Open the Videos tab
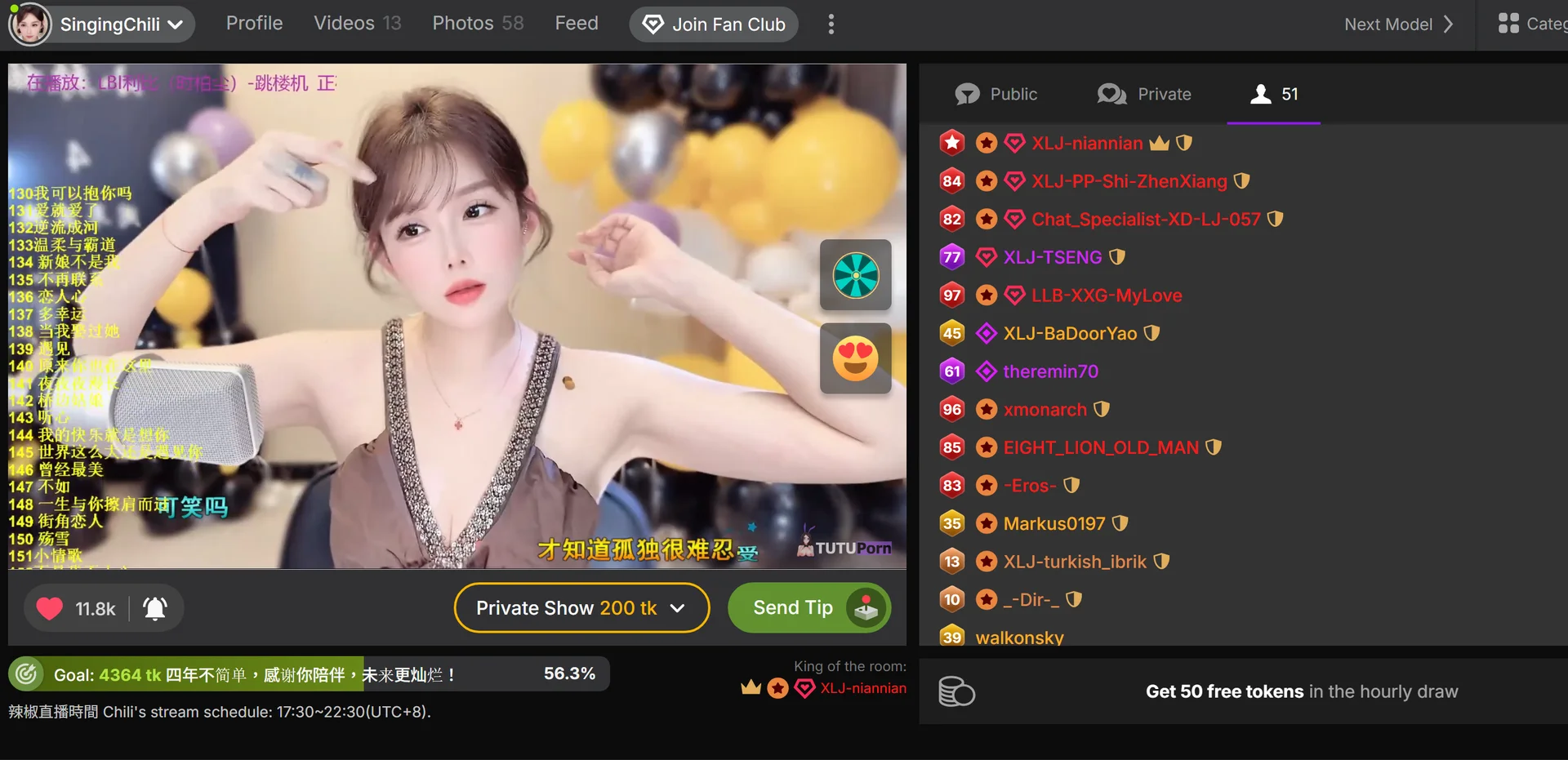Viewport: 1568px width, 760px height. coord(357,24)
